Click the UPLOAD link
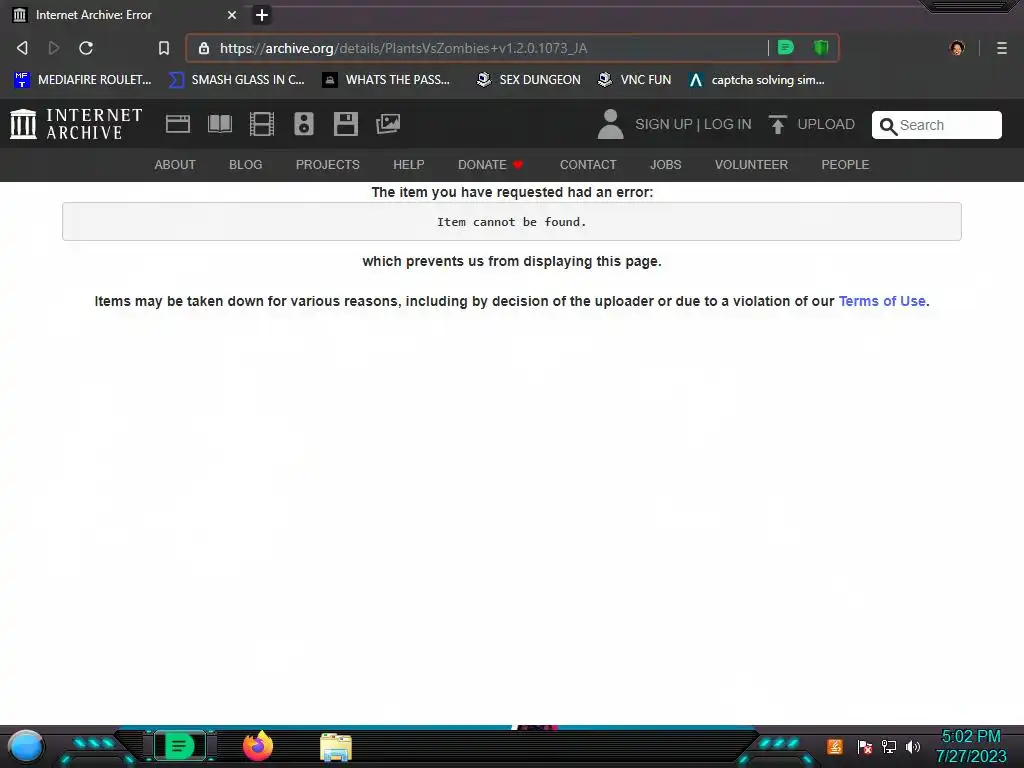The width and height of the screenshot is (1024, 768). [825, 124]
